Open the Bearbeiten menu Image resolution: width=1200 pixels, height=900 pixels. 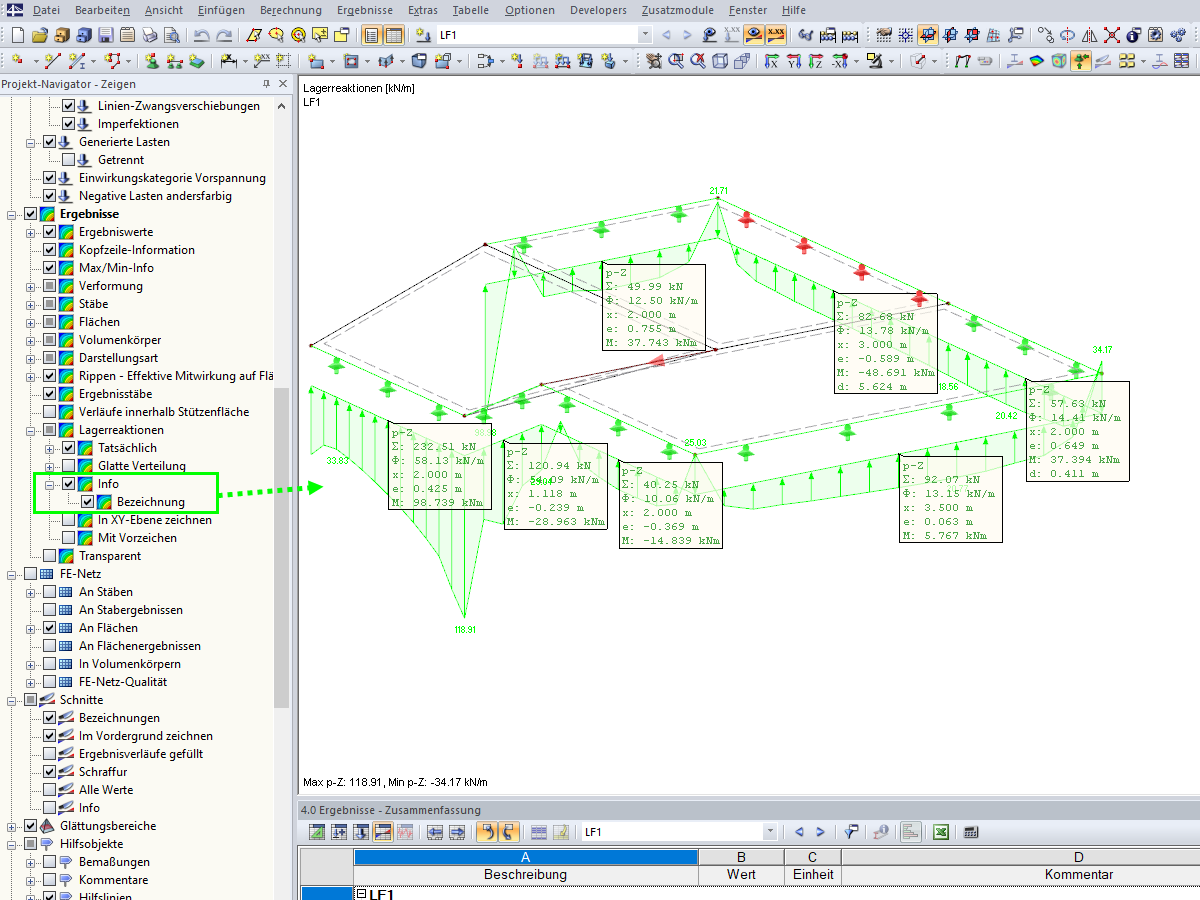click(x=102, y=10)
